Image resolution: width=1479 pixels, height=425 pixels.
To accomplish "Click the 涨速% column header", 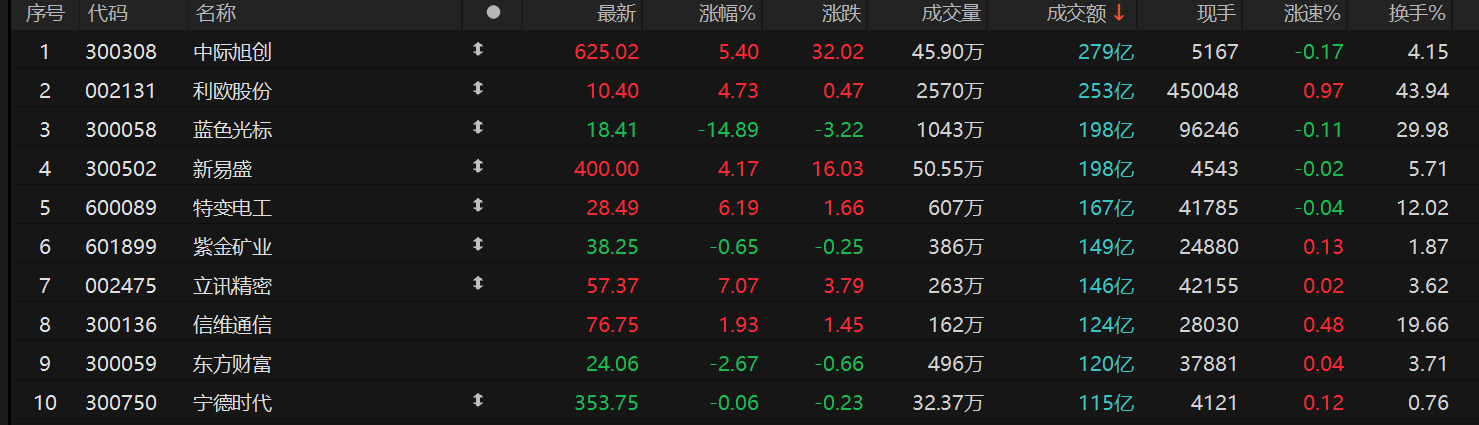I will point(1314,14).
